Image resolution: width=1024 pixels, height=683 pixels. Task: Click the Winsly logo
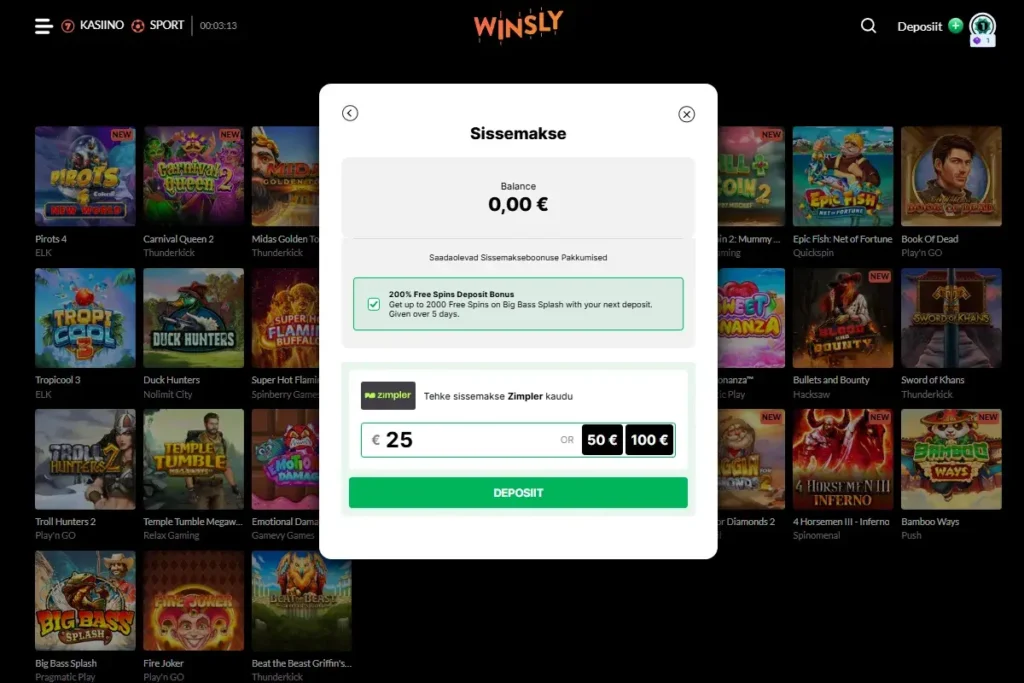click(x=518, y=26)
